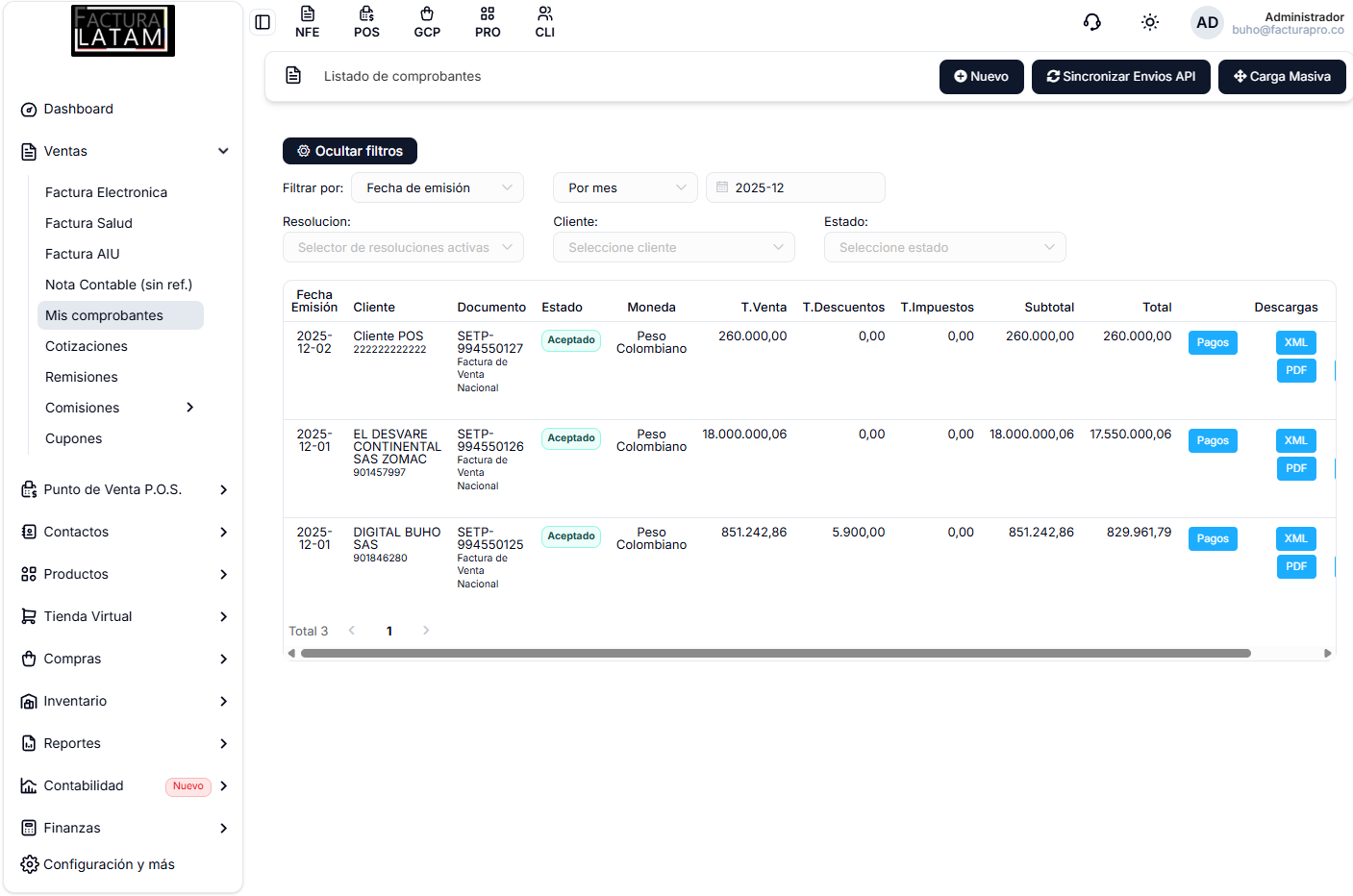Viewport: 1353px width, 896px height.
Task: Click the Nuevo button
Action: (x=981, y=77)
